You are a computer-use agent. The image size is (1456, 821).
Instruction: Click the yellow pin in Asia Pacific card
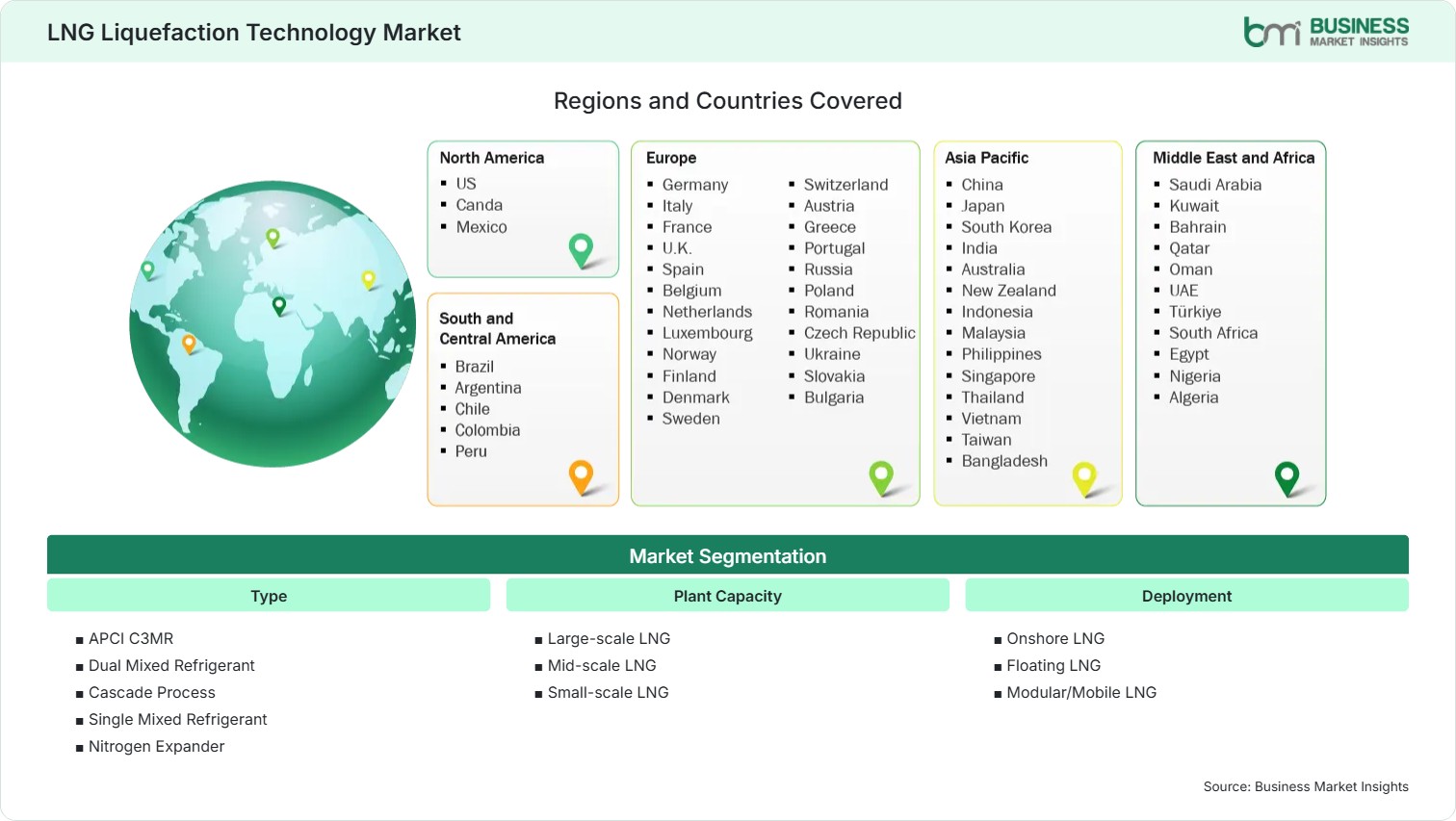[1084, 478]
